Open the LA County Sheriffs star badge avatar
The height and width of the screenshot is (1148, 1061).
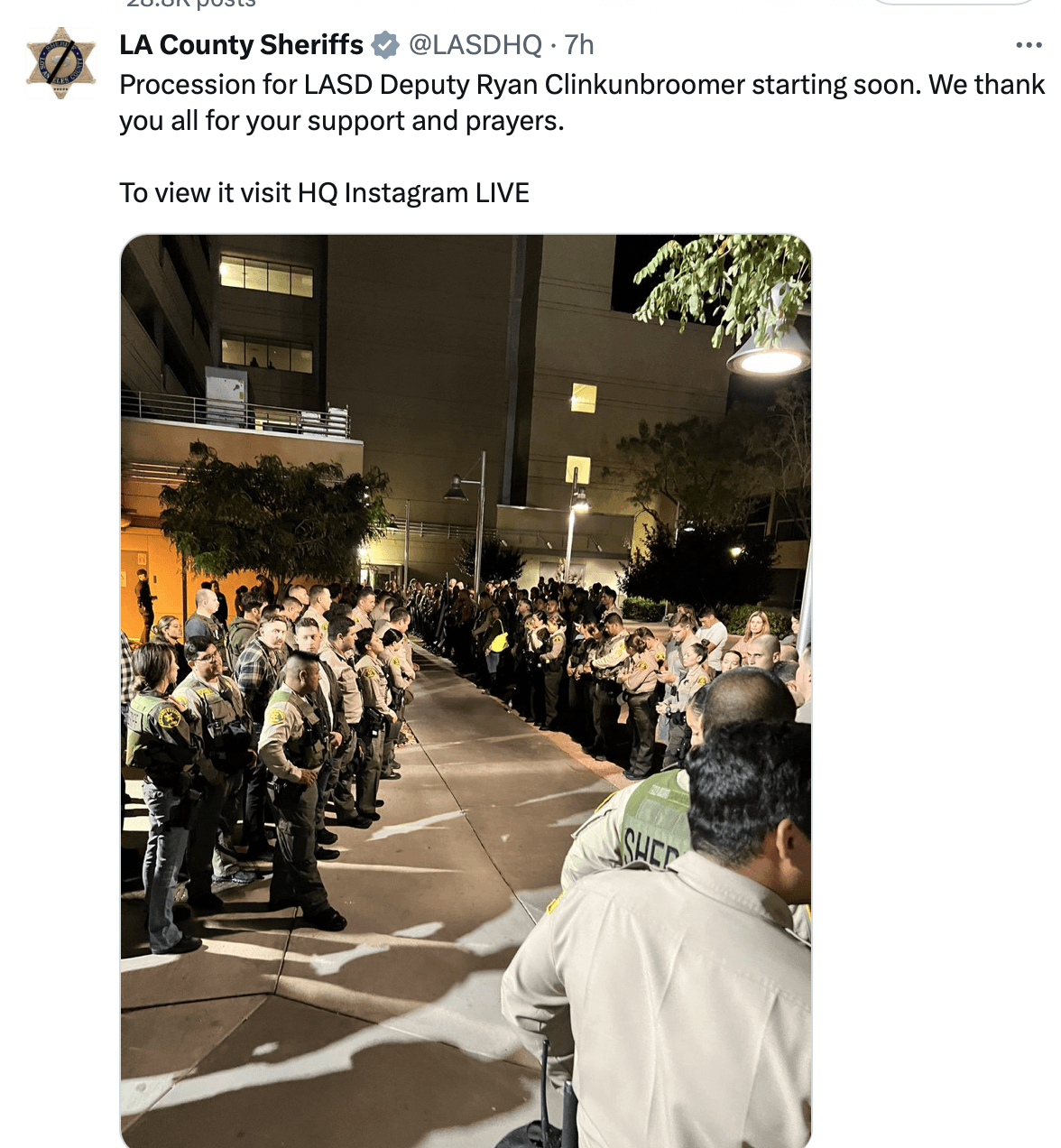pos(61,62)
